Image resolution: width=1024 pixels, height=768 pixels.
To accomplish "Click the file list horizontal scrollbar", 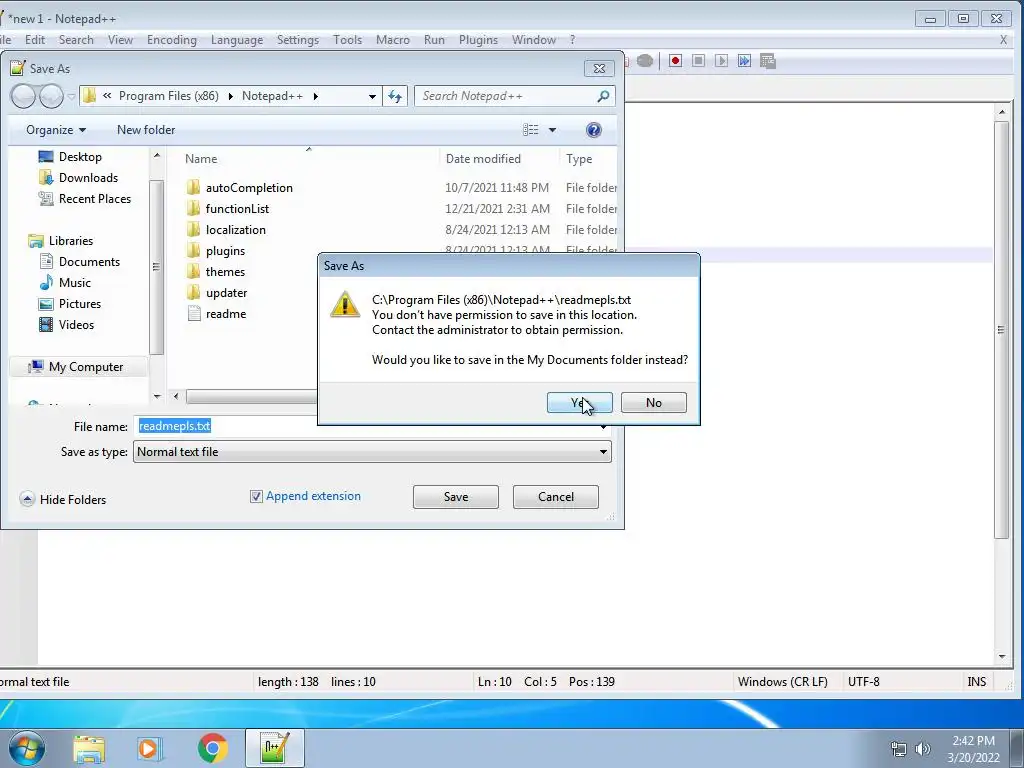I will [x=251, y=396].
